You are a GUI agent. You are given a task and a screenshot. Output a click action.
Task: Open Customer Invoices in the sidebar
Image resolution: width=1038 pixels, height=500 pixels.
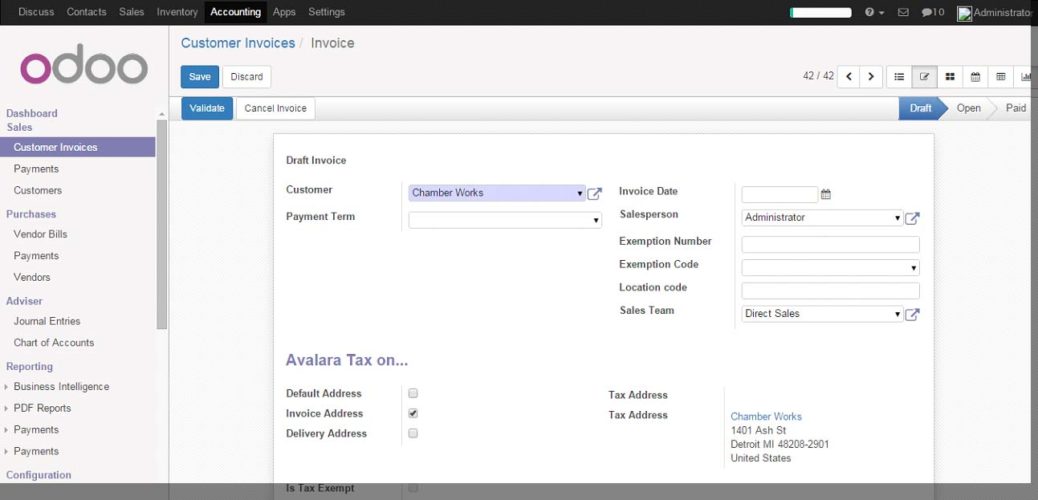(77, 147)
